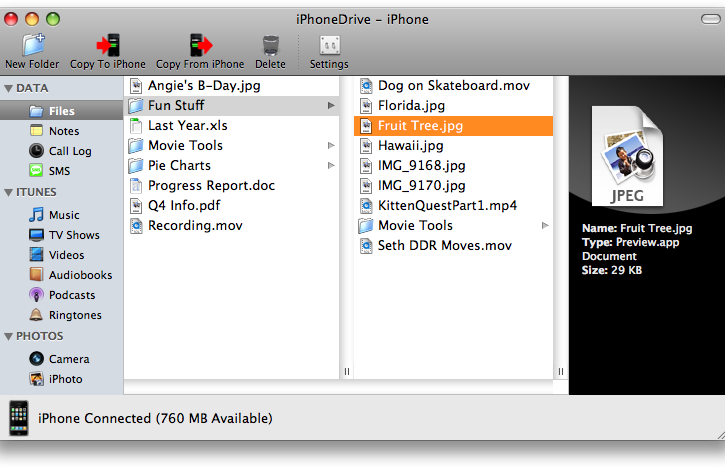Image resolution: width=725 pixels, height=468 pixels.
Task: Select Videos under iTunes
Action: 61,255
